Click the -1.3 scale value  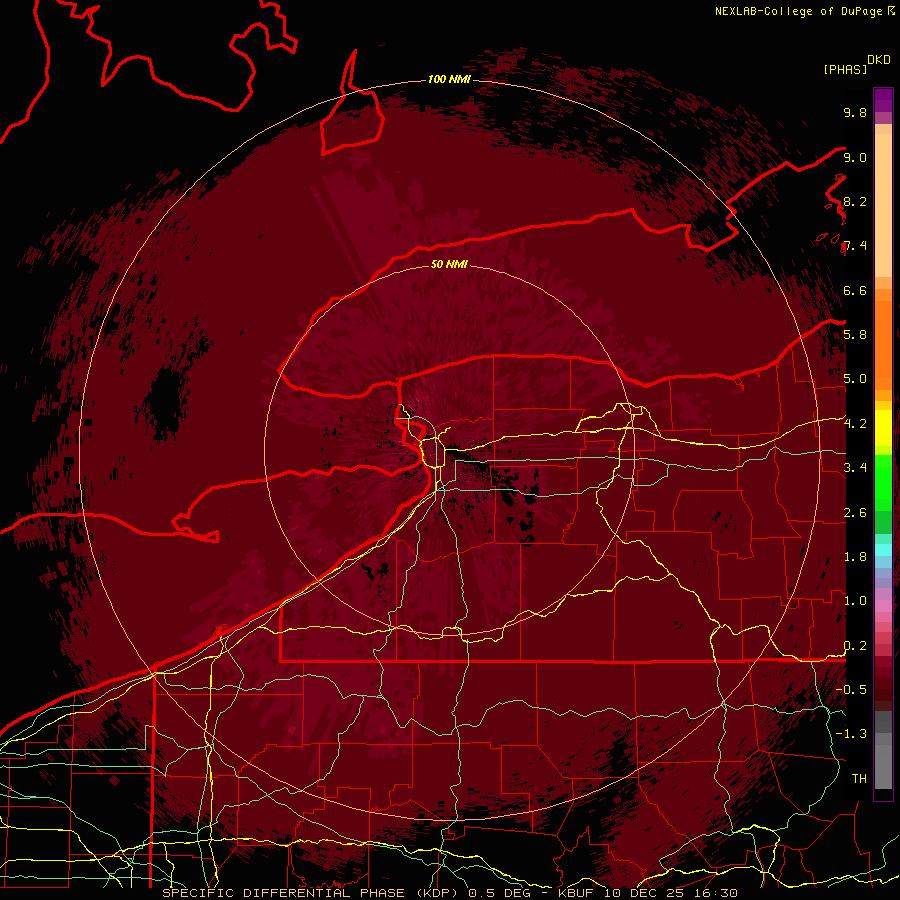pos(851,734)
